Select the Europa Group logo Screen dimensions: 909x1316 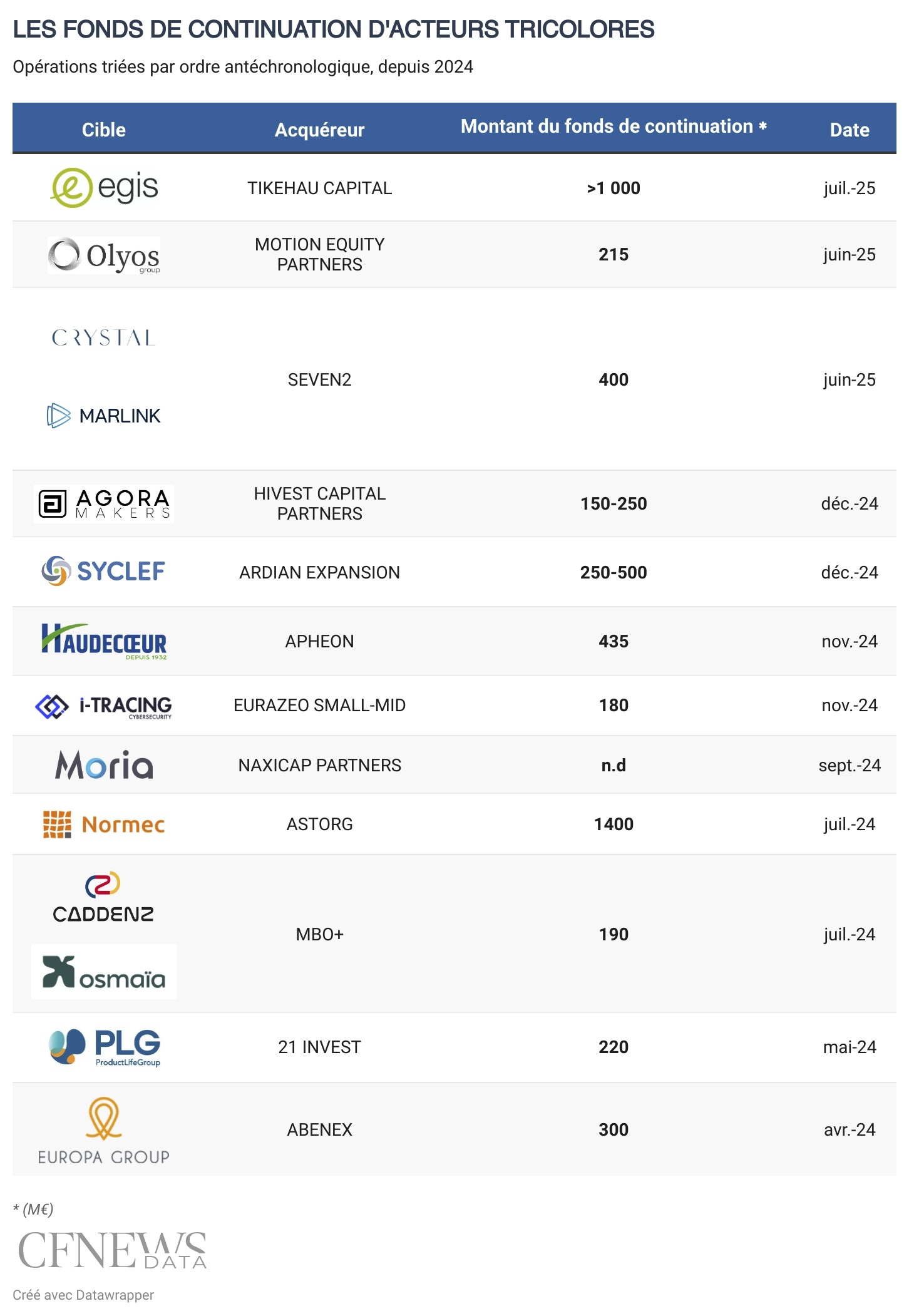pos(104,1131)
